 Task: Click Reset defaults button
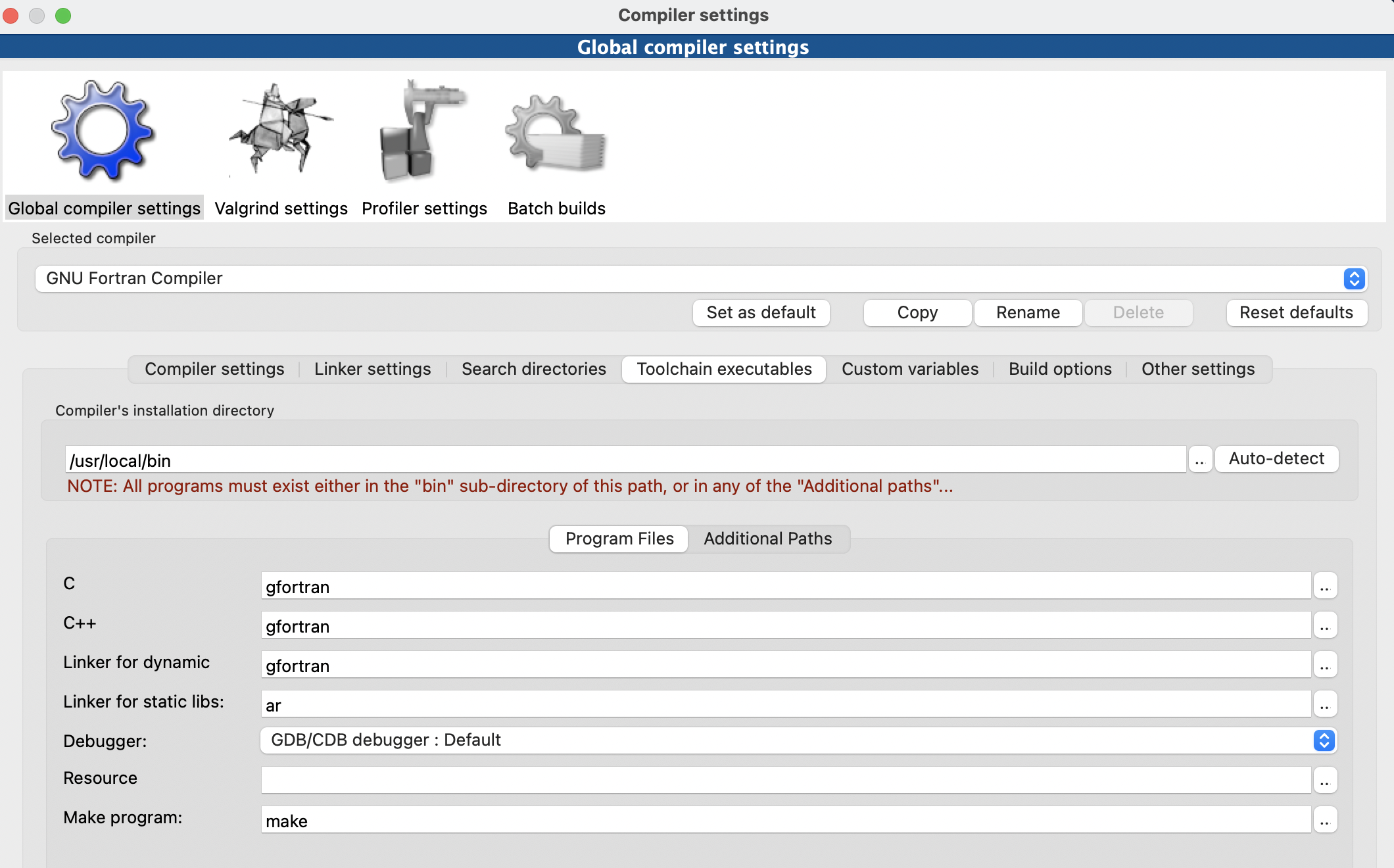click(1295, 313)
